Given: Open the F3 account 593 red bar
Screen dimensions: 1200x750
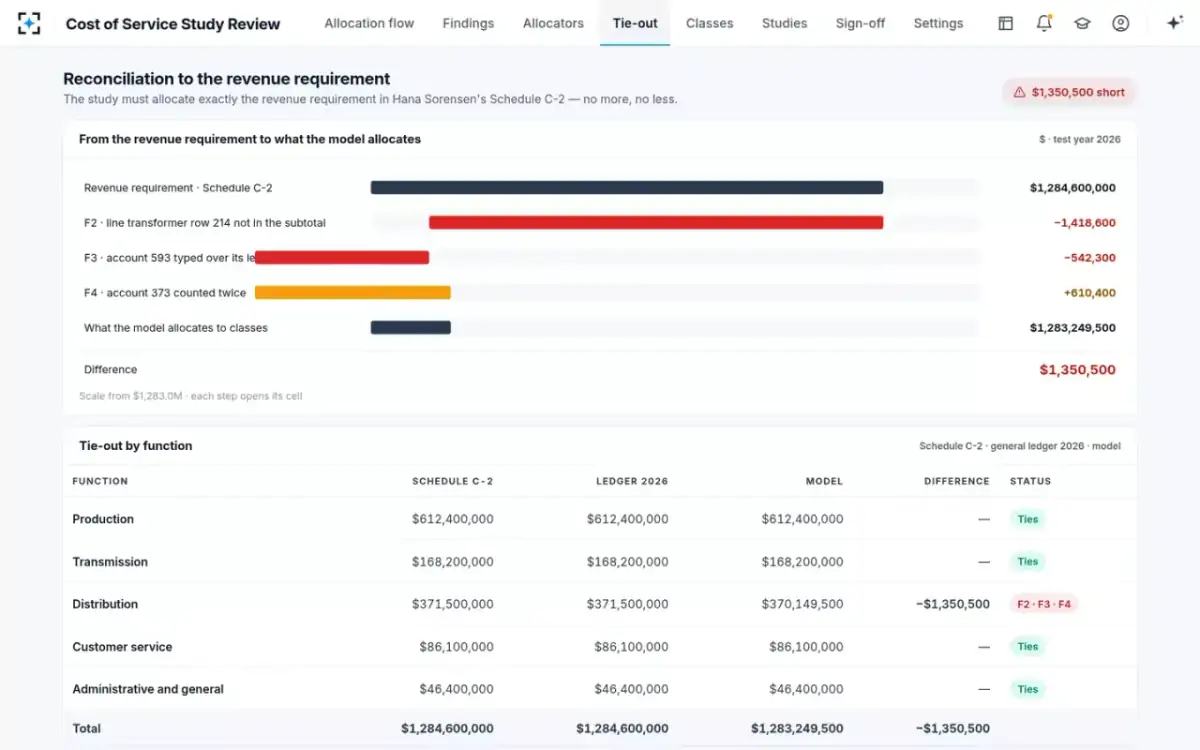Looking at the screenshot, I should (x=342, y=258).
